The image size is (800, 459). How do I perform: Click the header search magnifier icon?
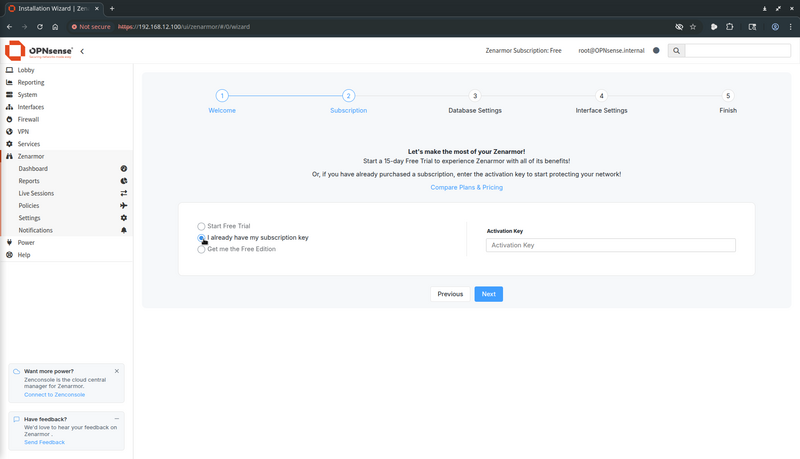pyautogui.click(x=677, y=50)
